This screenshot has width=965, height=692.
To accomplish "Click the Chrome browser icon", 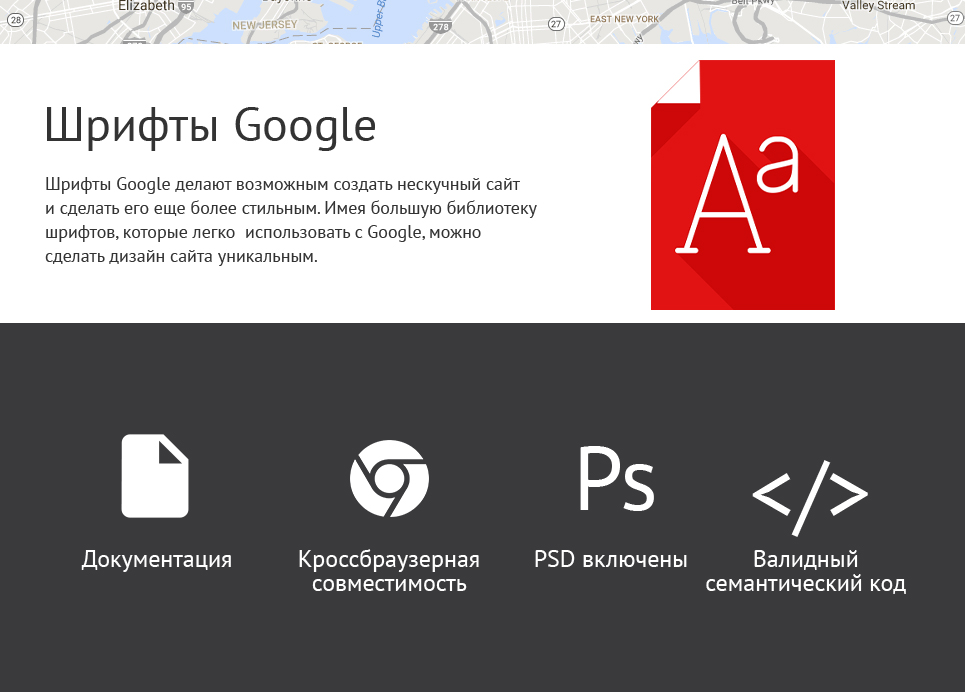I will [389, 478].
